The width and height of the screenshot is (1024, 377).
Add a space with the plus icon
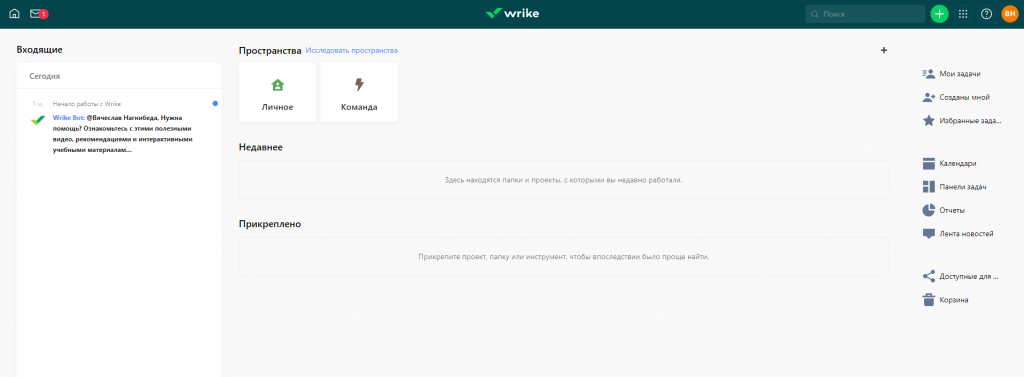[884, 50]
